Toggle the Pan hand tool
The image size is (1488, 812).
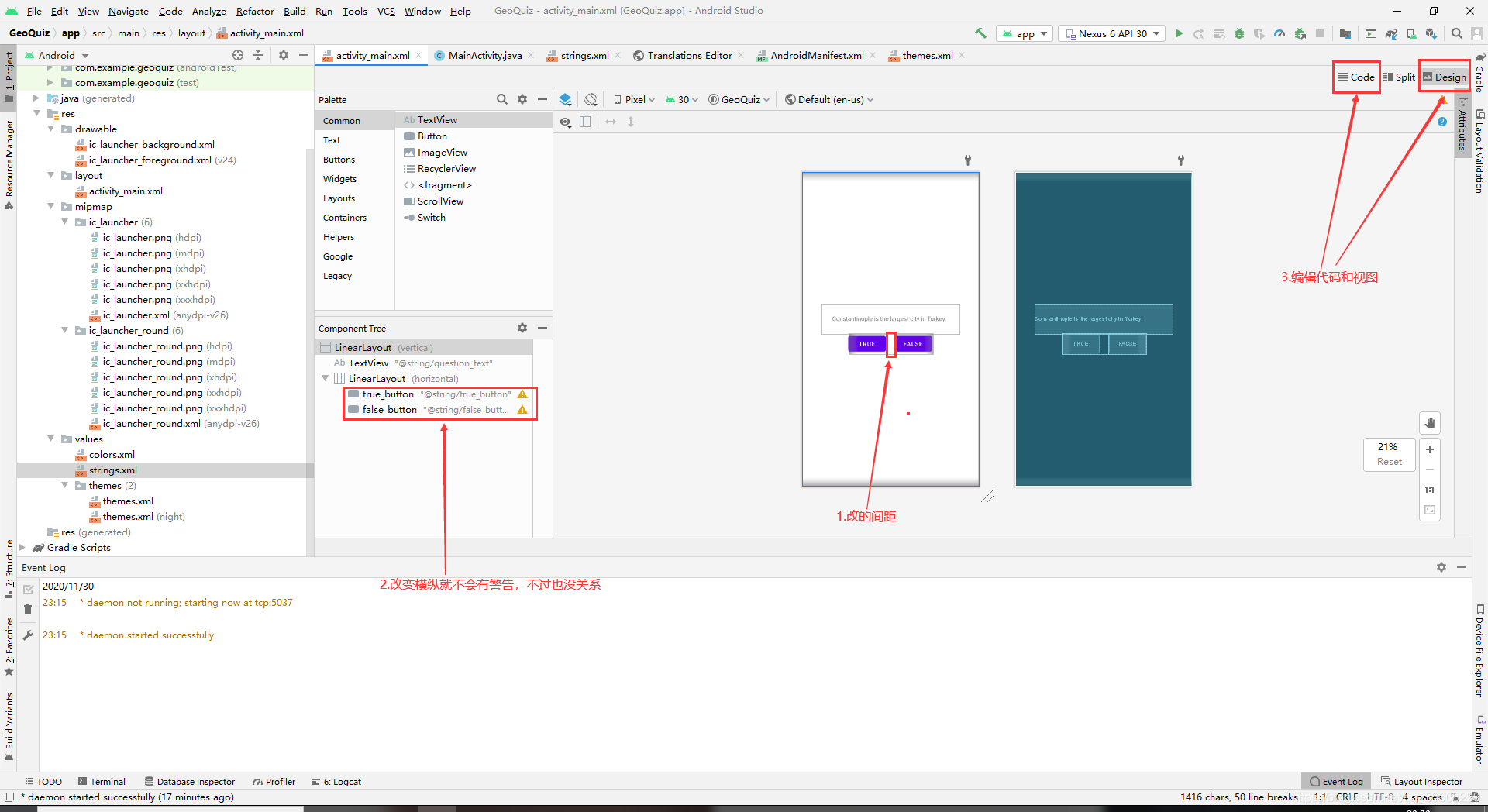1430,423
